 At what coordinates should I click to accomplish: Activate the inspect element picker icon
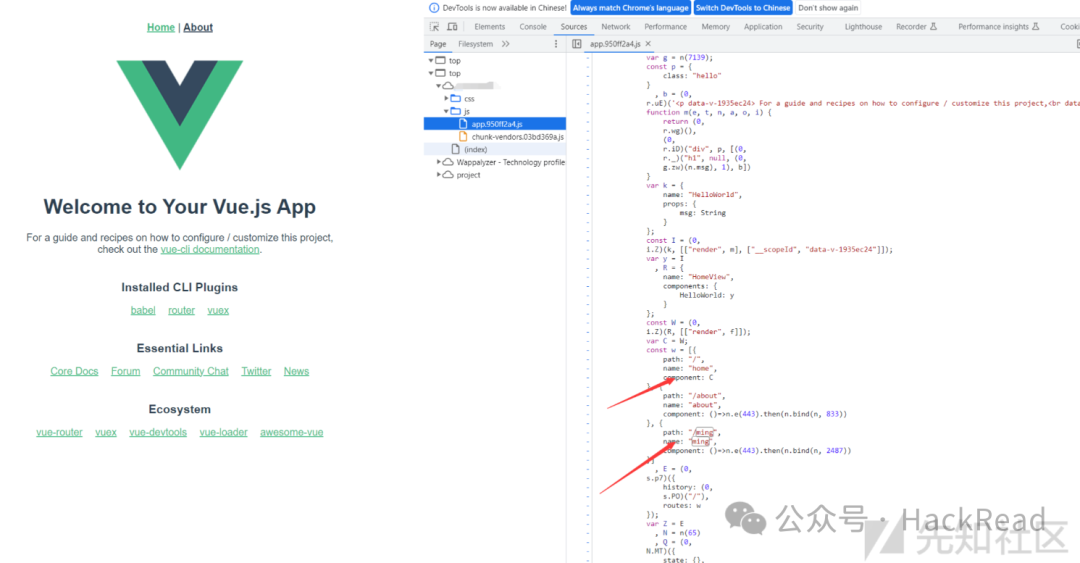tap(435, 27)
